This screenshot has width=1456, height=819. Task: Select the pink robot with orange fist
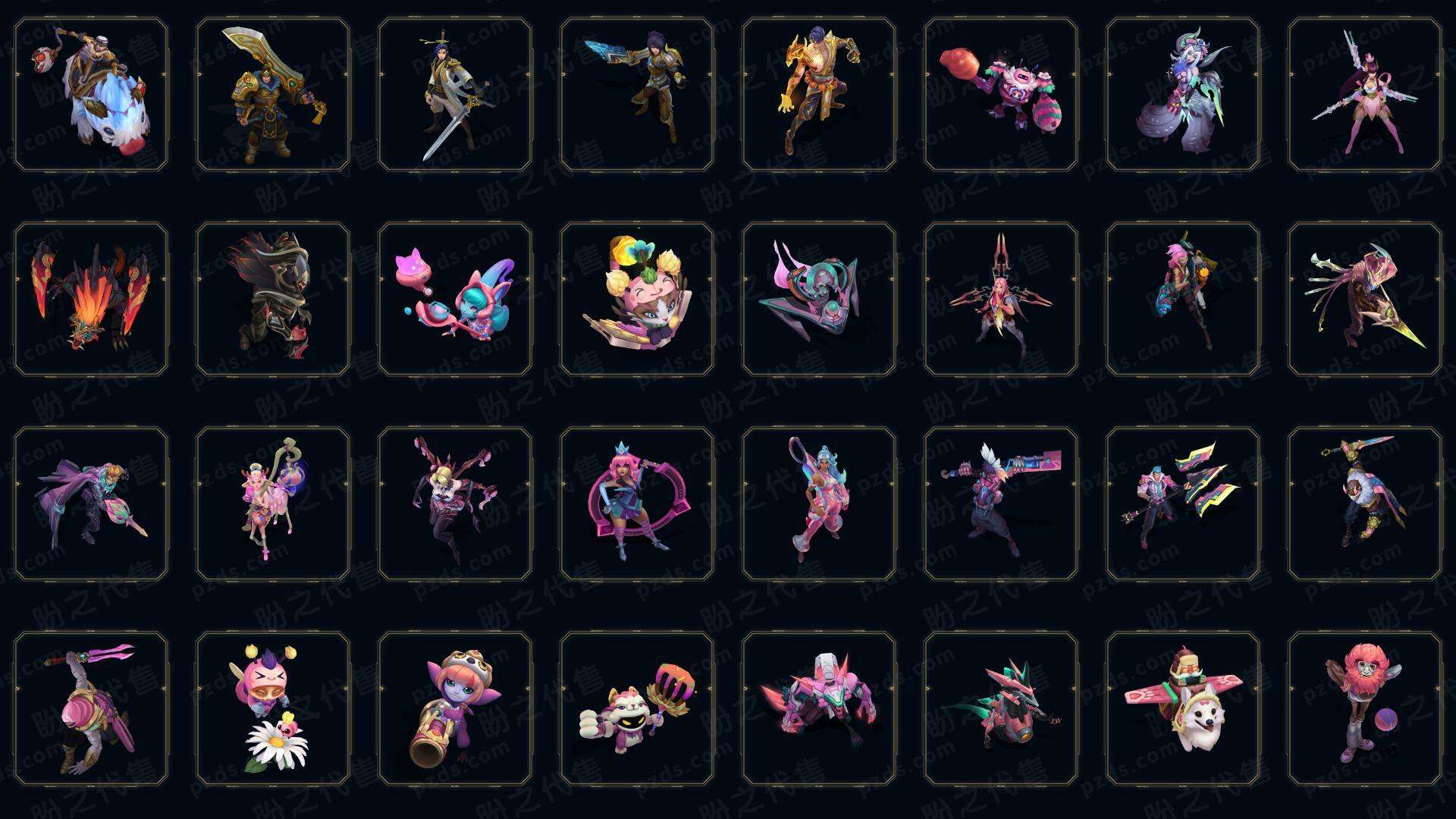[x=1001, y=95]
